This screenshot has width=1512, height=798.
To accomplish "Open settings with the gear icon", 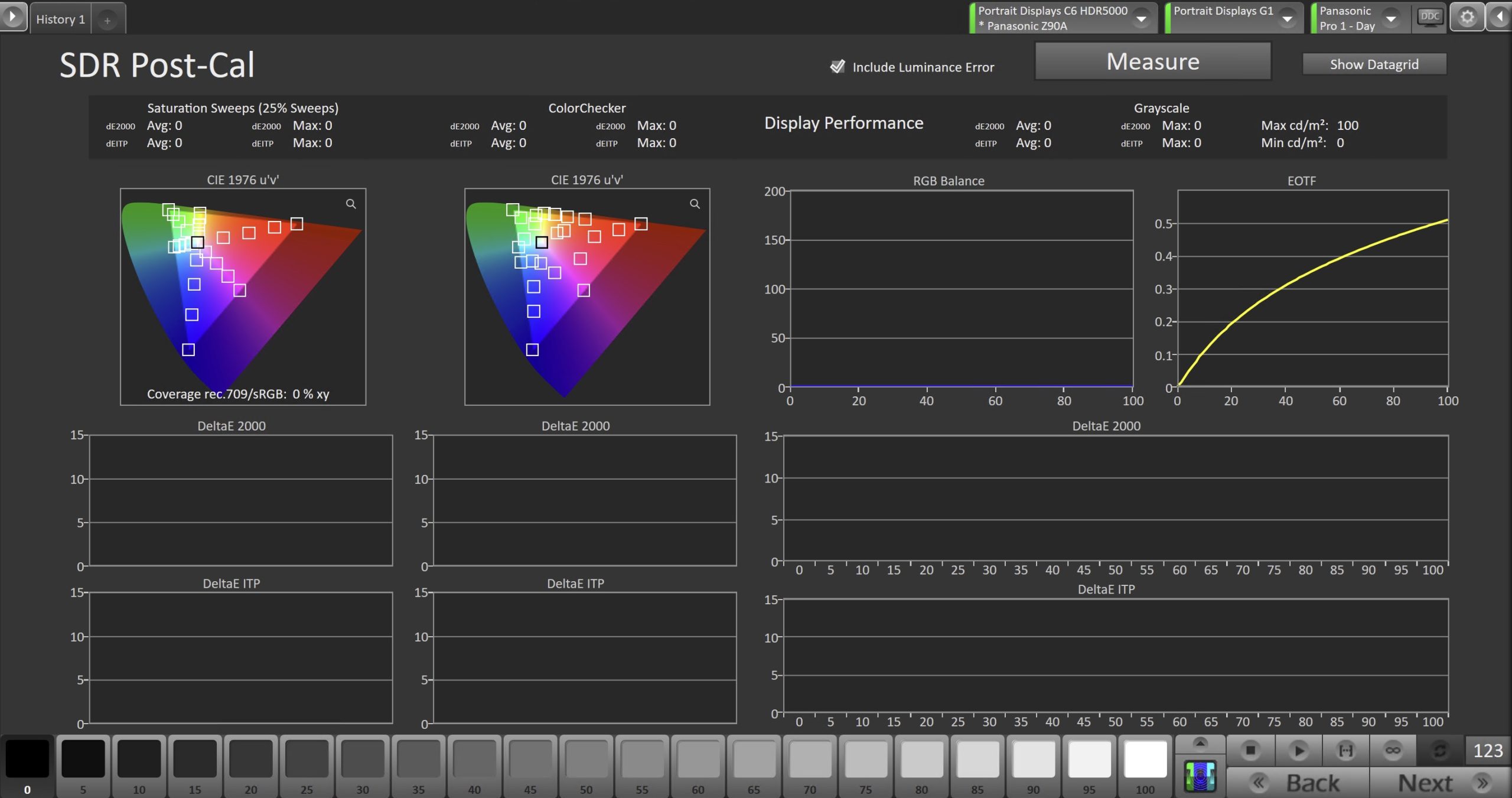I will pyautogui.click(x=1467, y=17).
